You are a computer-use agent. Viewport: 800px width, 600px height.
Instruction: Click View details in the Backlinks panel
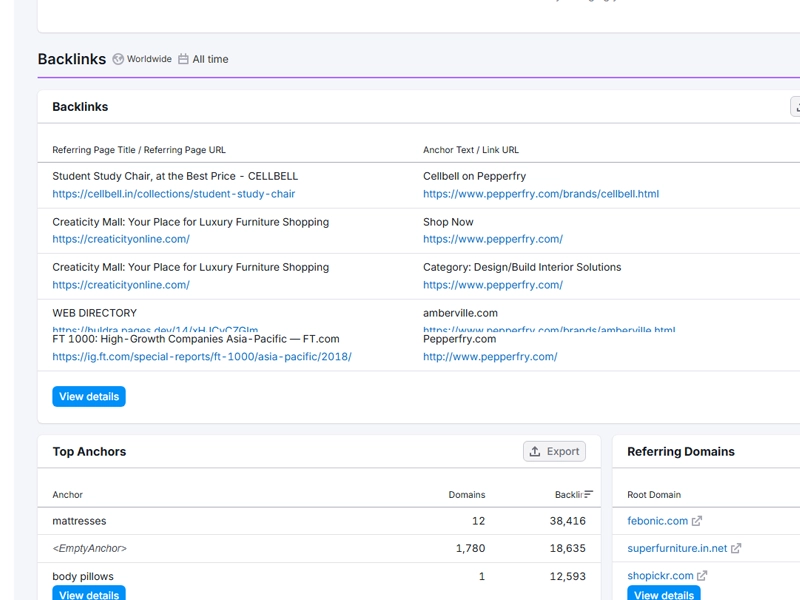click(86, 397)
